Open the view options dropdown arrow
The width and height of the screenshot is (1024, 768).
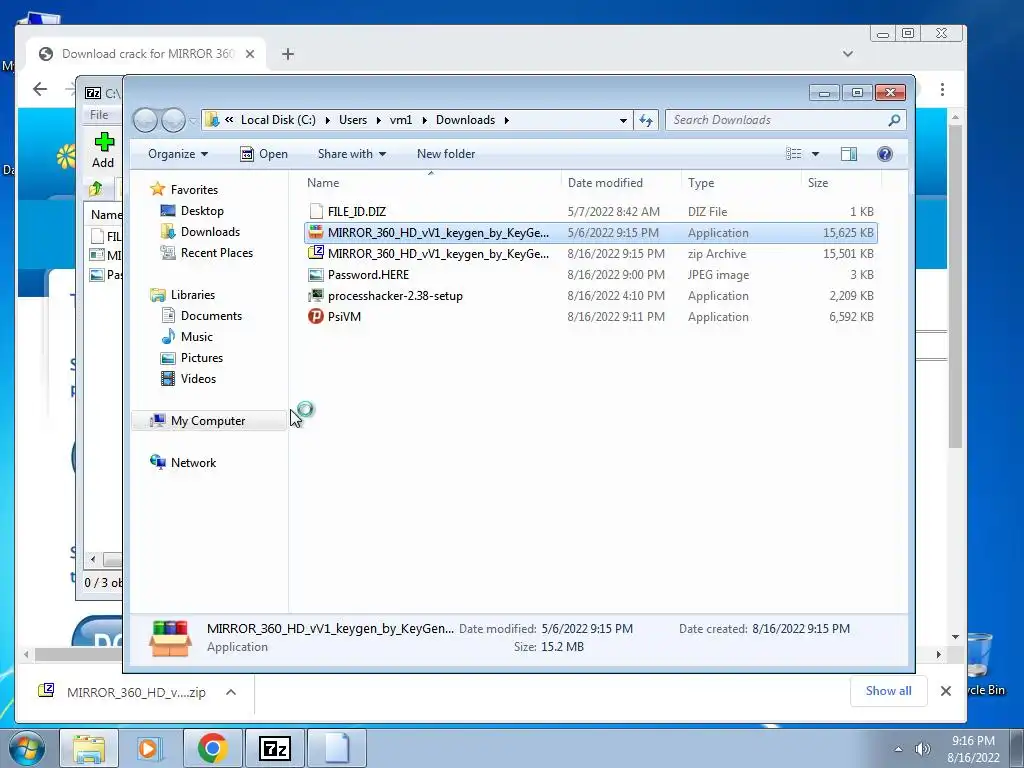pos(815,154)
